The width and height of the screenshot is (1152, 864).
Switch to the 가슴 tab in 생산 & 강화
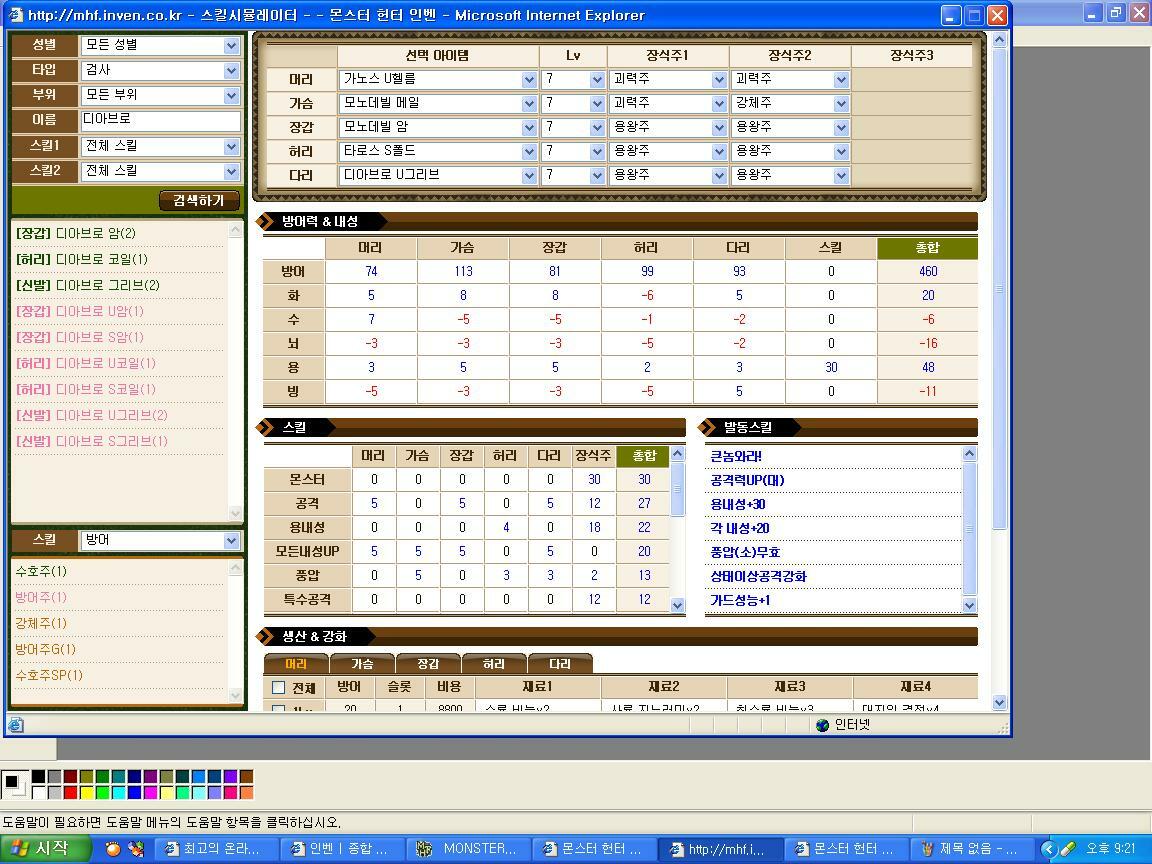(x=362, y=664)
